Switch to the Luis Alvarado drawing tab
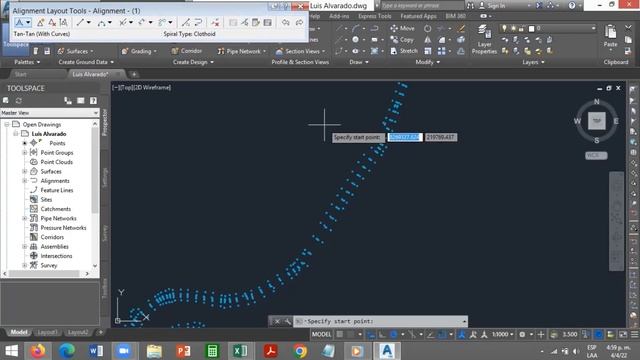The width and height of the screenshot is (640, 360). click(90, 74)
